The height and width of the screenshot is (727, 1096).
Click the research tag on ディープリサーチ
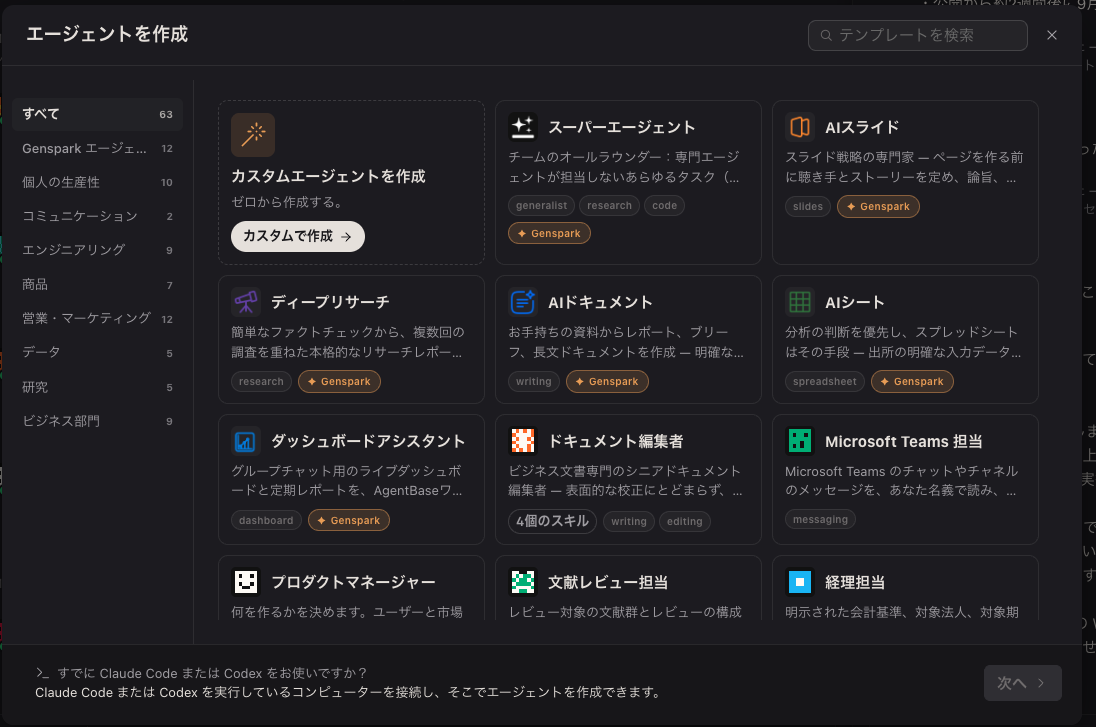pyautogui.click(x=261, y=381)
